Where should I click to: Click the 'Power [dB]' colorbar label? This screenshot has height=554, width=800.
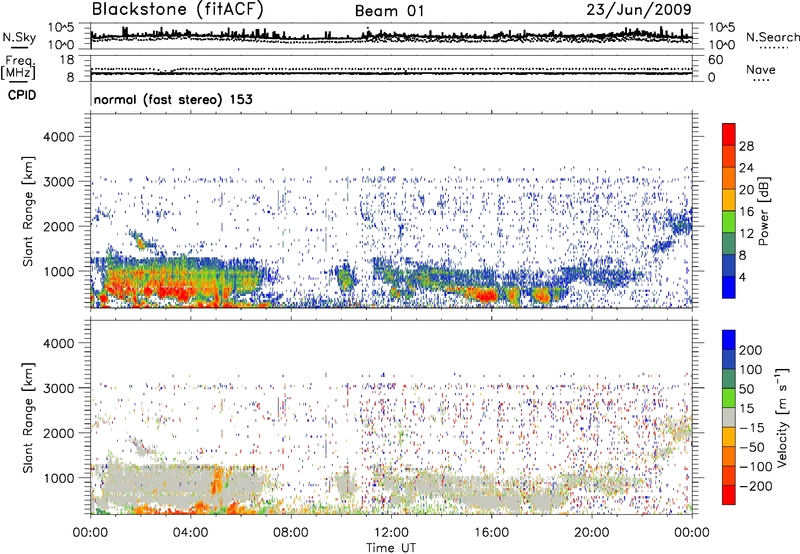click(x=763, y=211)
